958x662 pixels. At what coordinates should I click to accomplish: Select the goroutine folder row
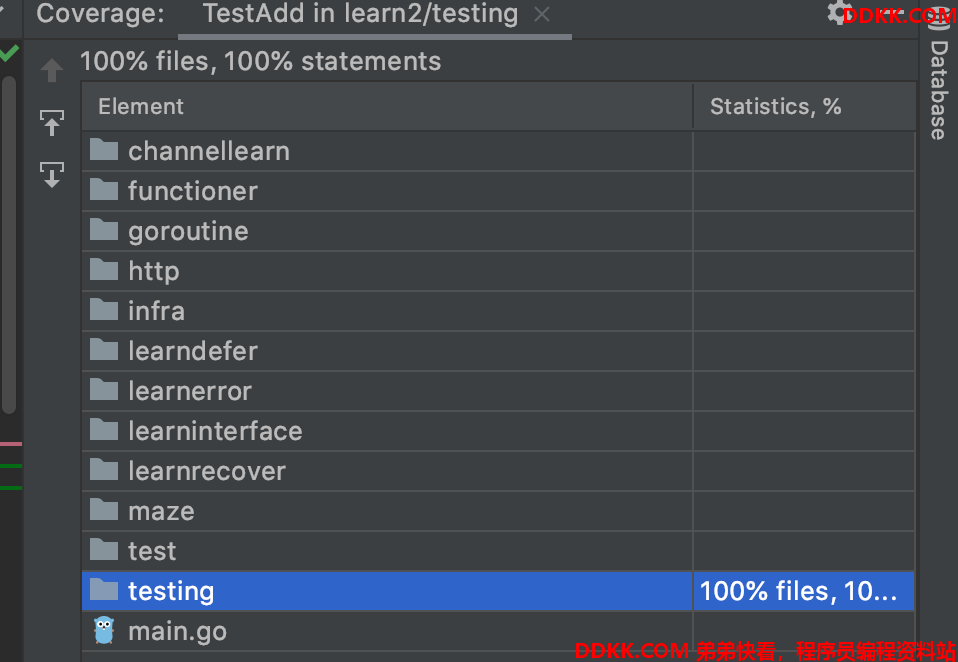coord(188,231)
